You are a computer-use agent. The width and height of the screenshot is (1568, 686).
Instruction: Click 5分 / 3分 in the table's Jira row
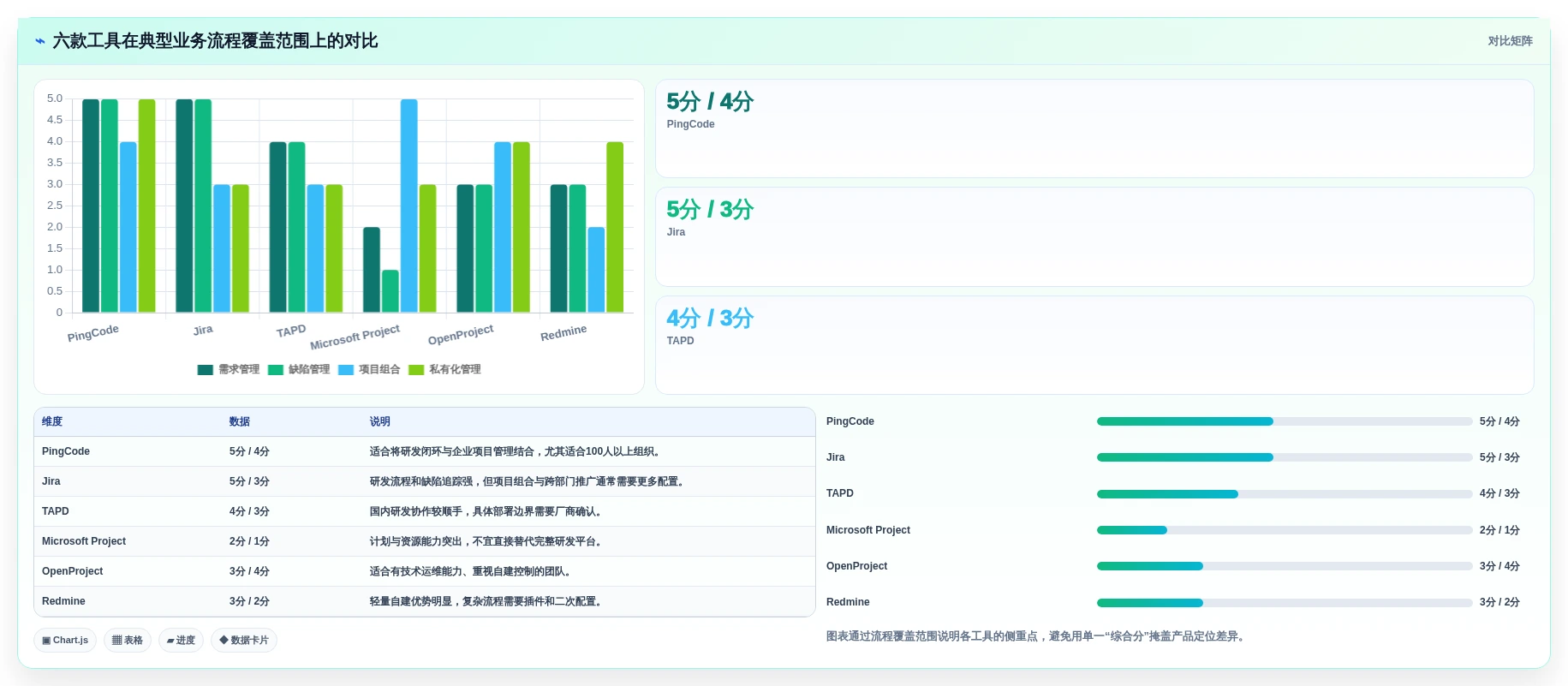[x=249, y=481]
